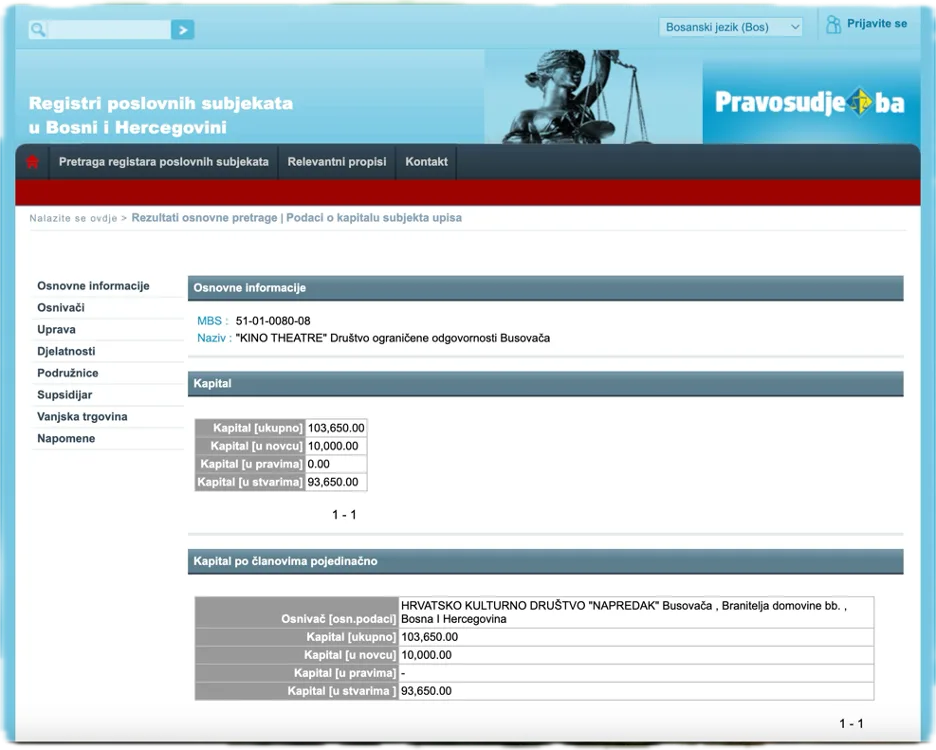Open the Bosanski jezik language dropdown
Image resolution: width=936 pixels, height=750 pixels.
[x=731, y=27]
